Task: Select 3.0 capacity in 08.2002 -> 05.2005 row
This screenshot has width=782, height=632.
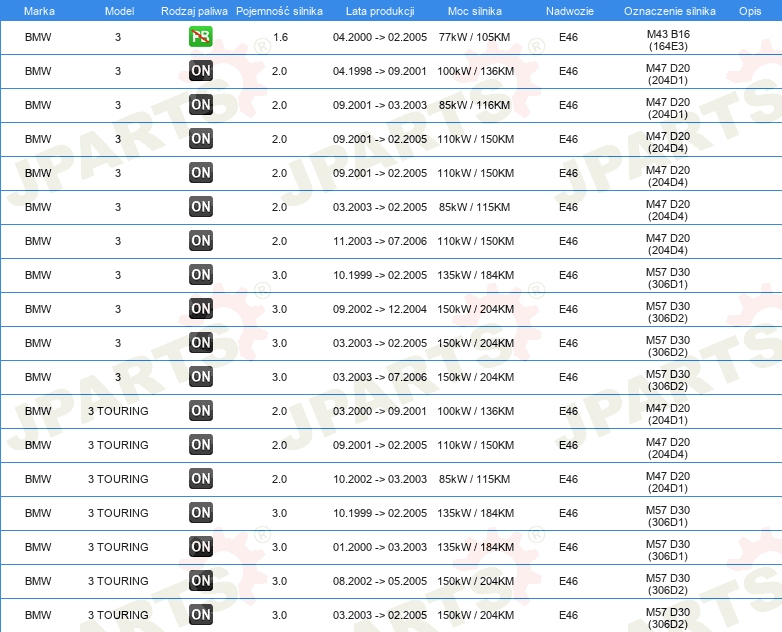Action: click(279, 581)
